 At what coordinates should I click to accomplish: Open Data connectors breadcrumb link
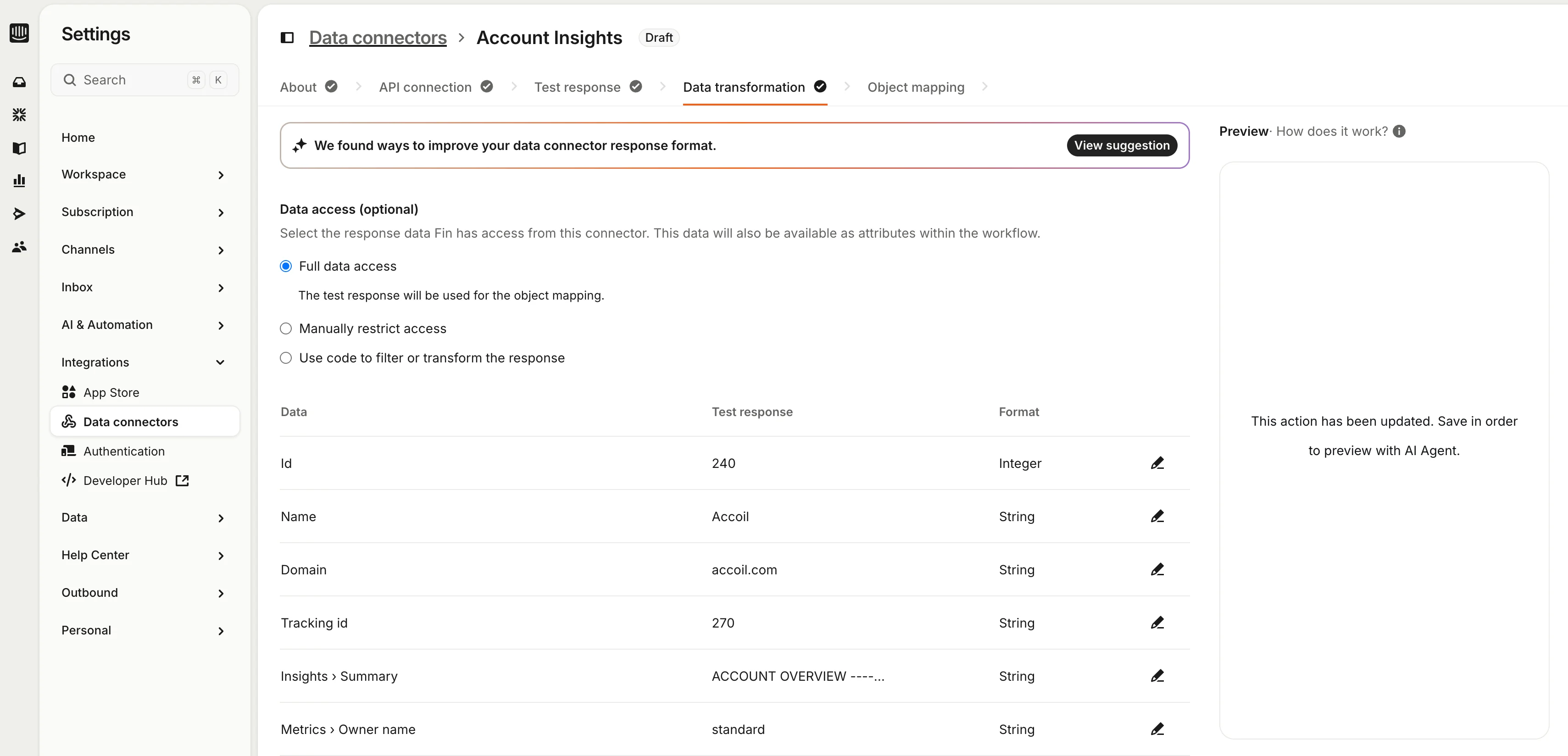coord(378,37)
